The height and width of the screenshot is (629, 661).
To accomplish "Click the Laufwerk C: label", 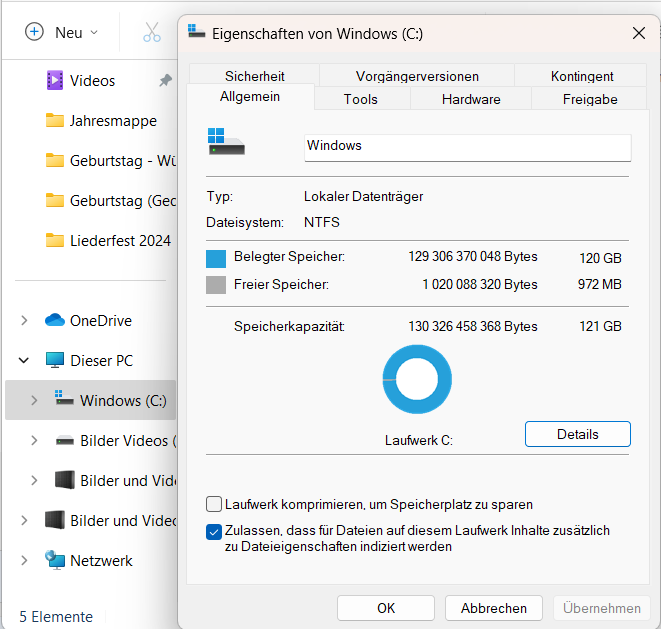I will [419, 440].
